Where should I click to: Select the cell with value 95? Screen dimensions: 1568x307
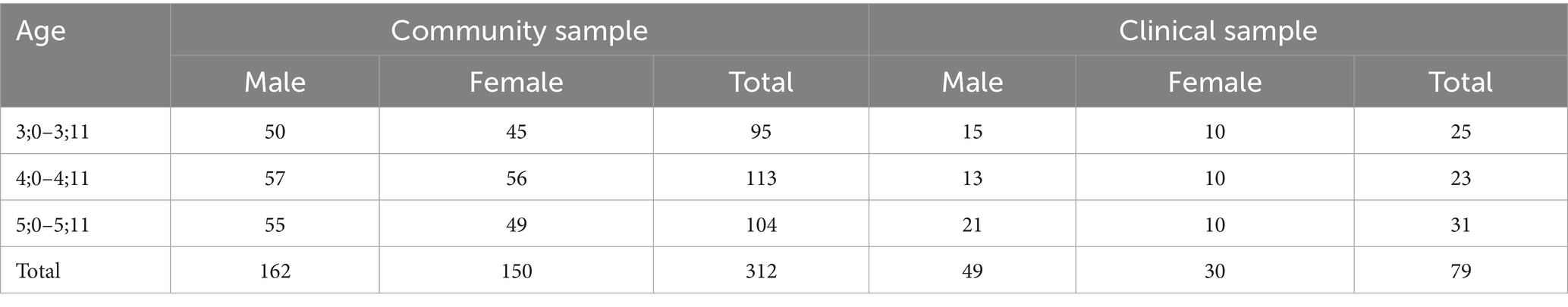tap(760, 132)
